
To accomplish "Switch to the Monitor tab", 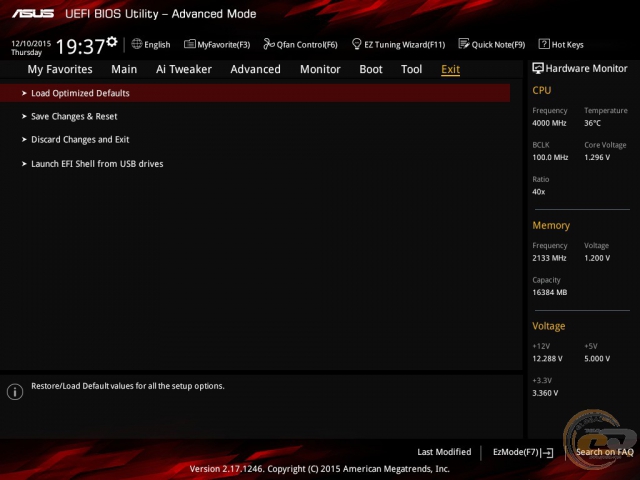I will pyautogui.click(x=320, y=69).
